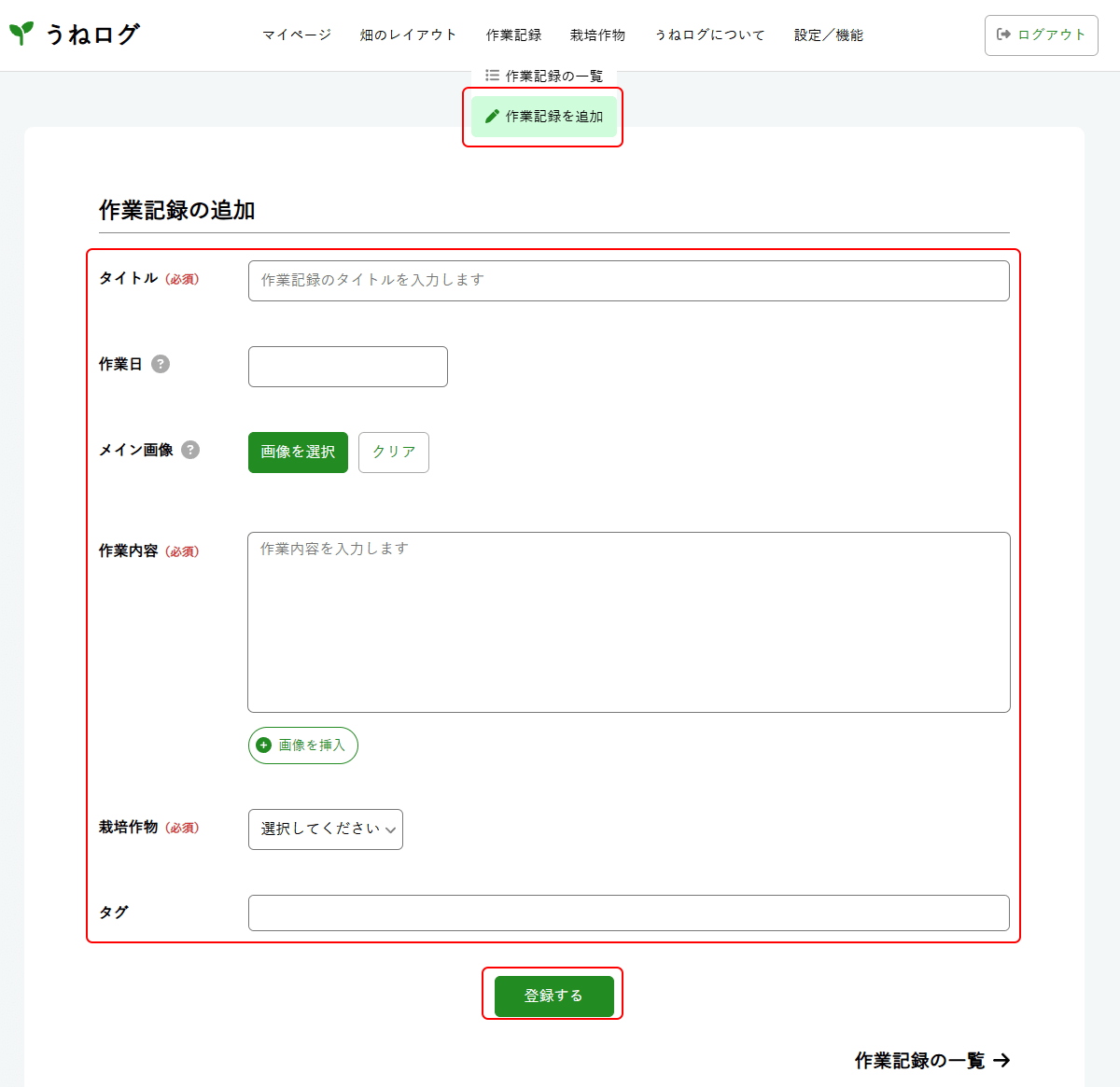Click the 画像を挿入 button

pos(303,746)
